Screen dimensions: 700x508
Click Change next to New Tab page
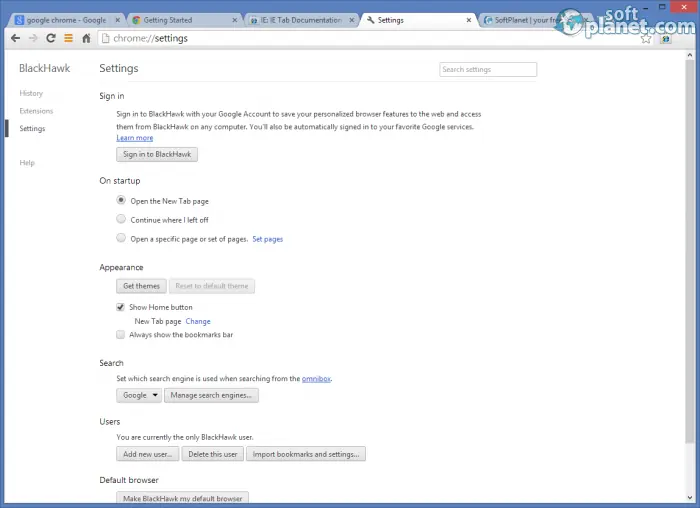click(x=198, y=321)
